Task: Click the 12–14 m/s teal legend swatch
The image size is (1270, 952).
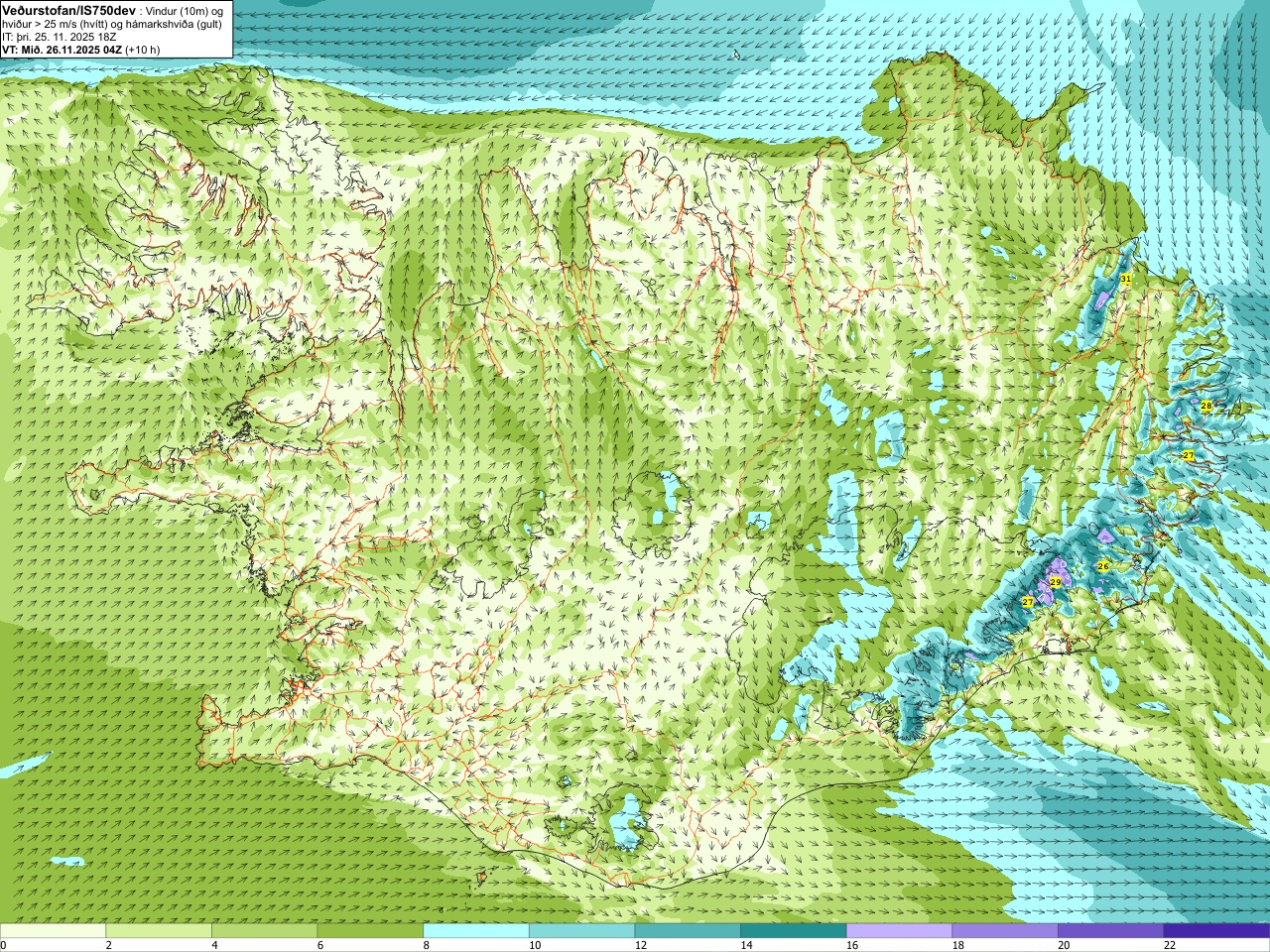Action: (688, 931)
